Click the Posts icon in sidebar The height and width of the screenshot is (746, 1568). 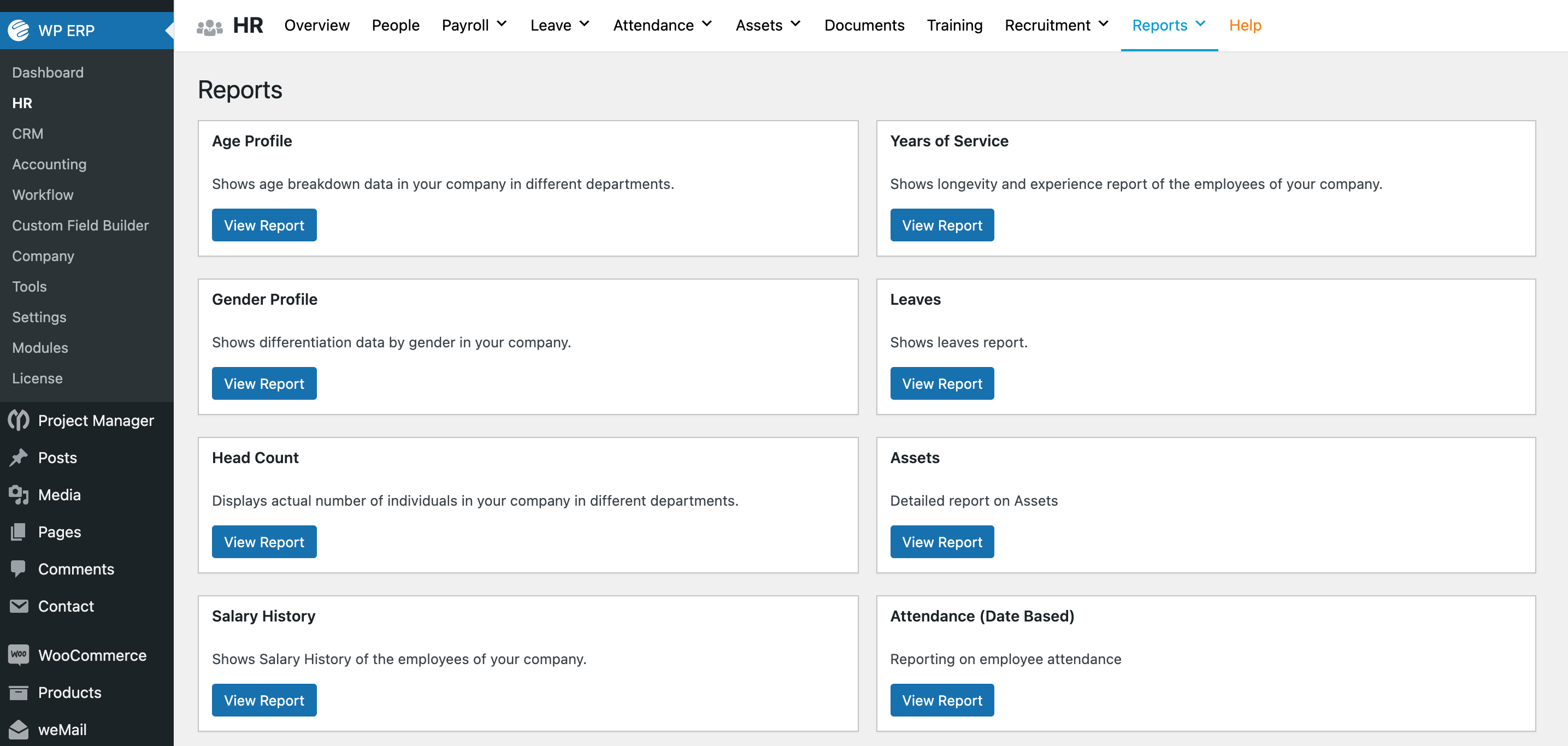tap(20, 457)
